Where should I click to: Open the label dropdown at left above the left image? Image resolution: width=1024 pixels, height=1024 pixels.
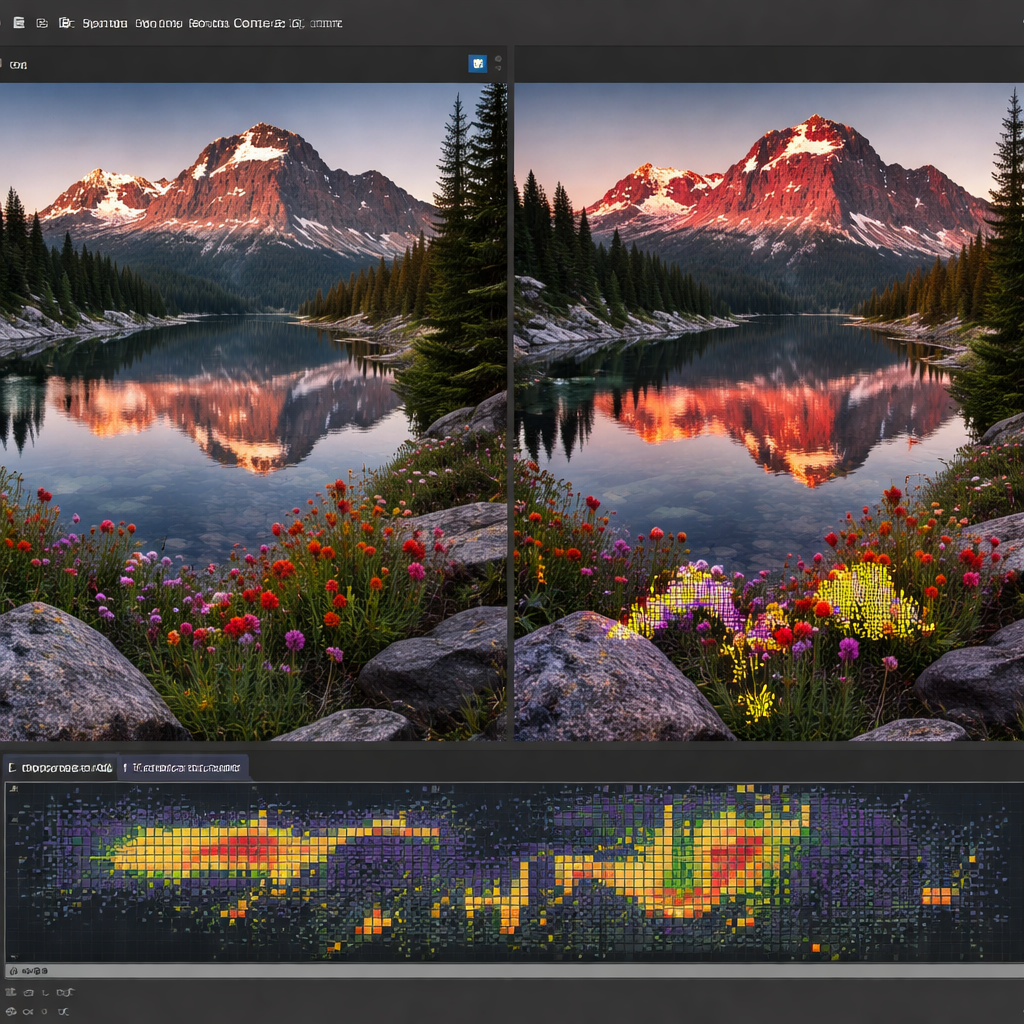pos(18,65)
